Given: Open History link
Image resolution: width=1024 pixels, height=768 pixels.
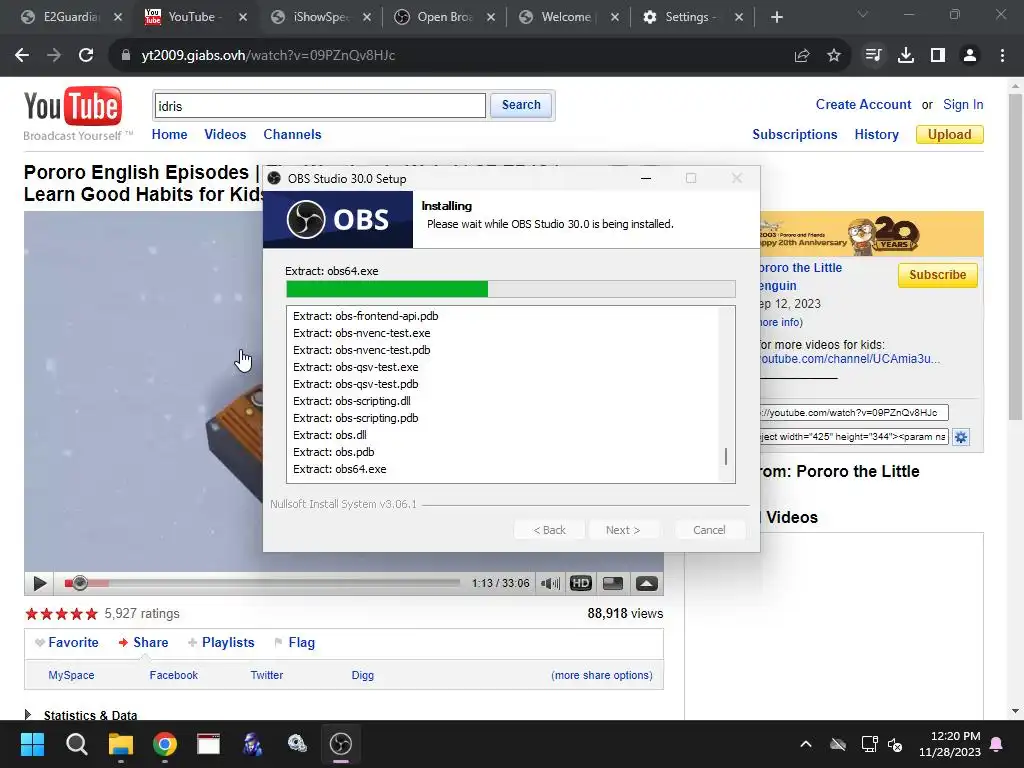Looking at the screenshot, I should pos(876,135).
